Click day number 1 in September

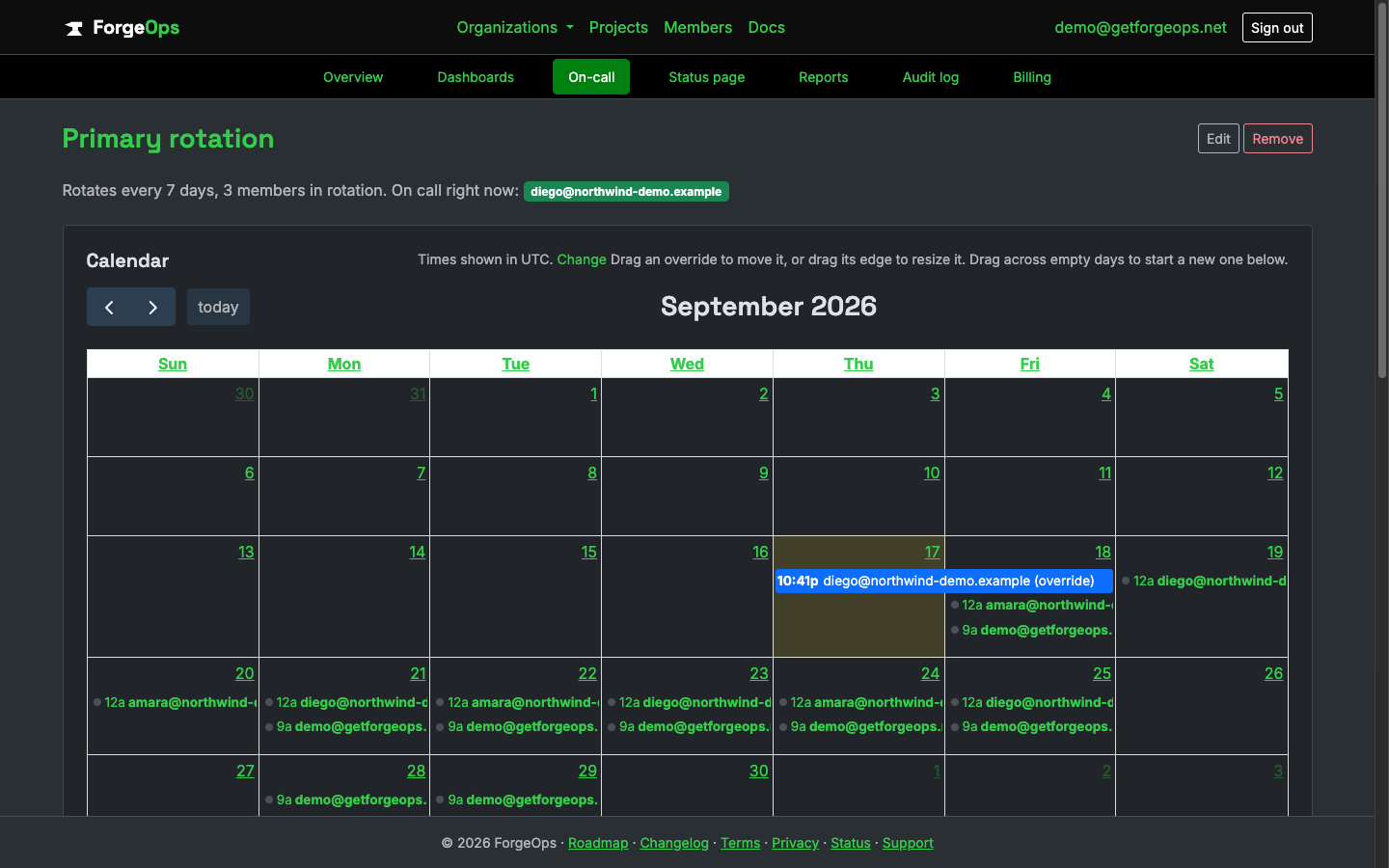[x=593, y=393]
